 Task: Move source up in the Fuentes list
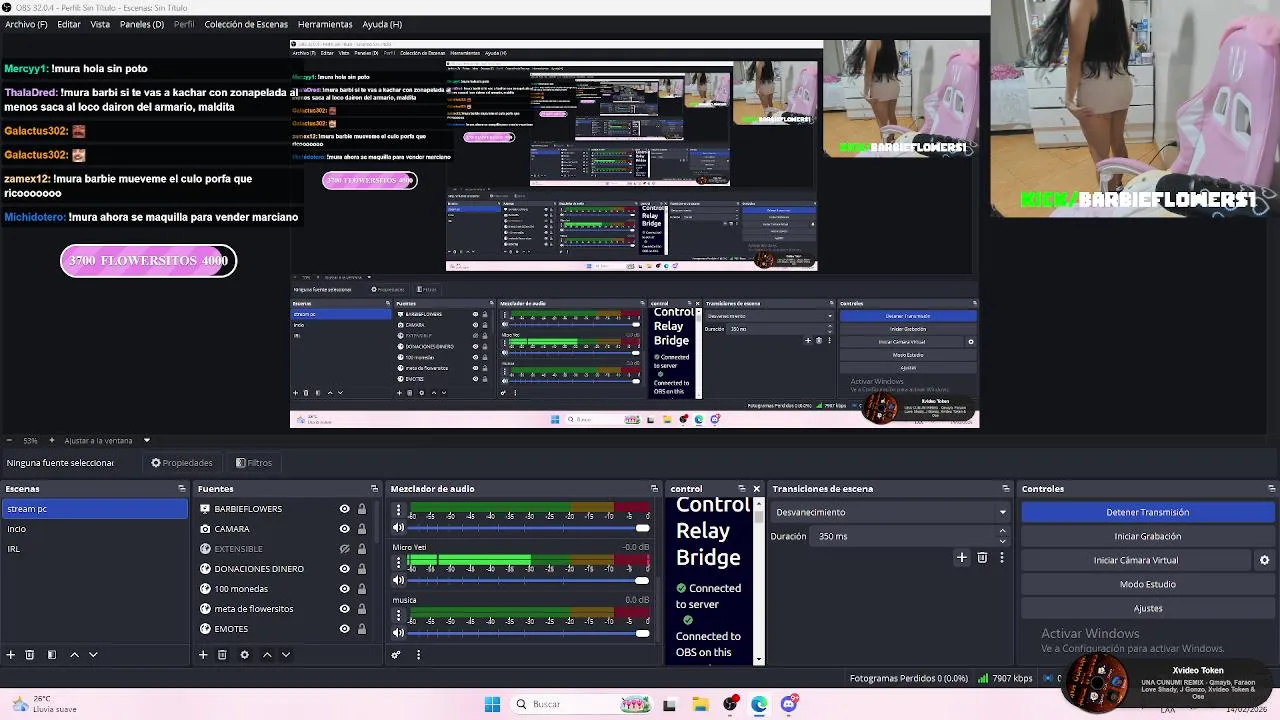[x=267, y=654]
